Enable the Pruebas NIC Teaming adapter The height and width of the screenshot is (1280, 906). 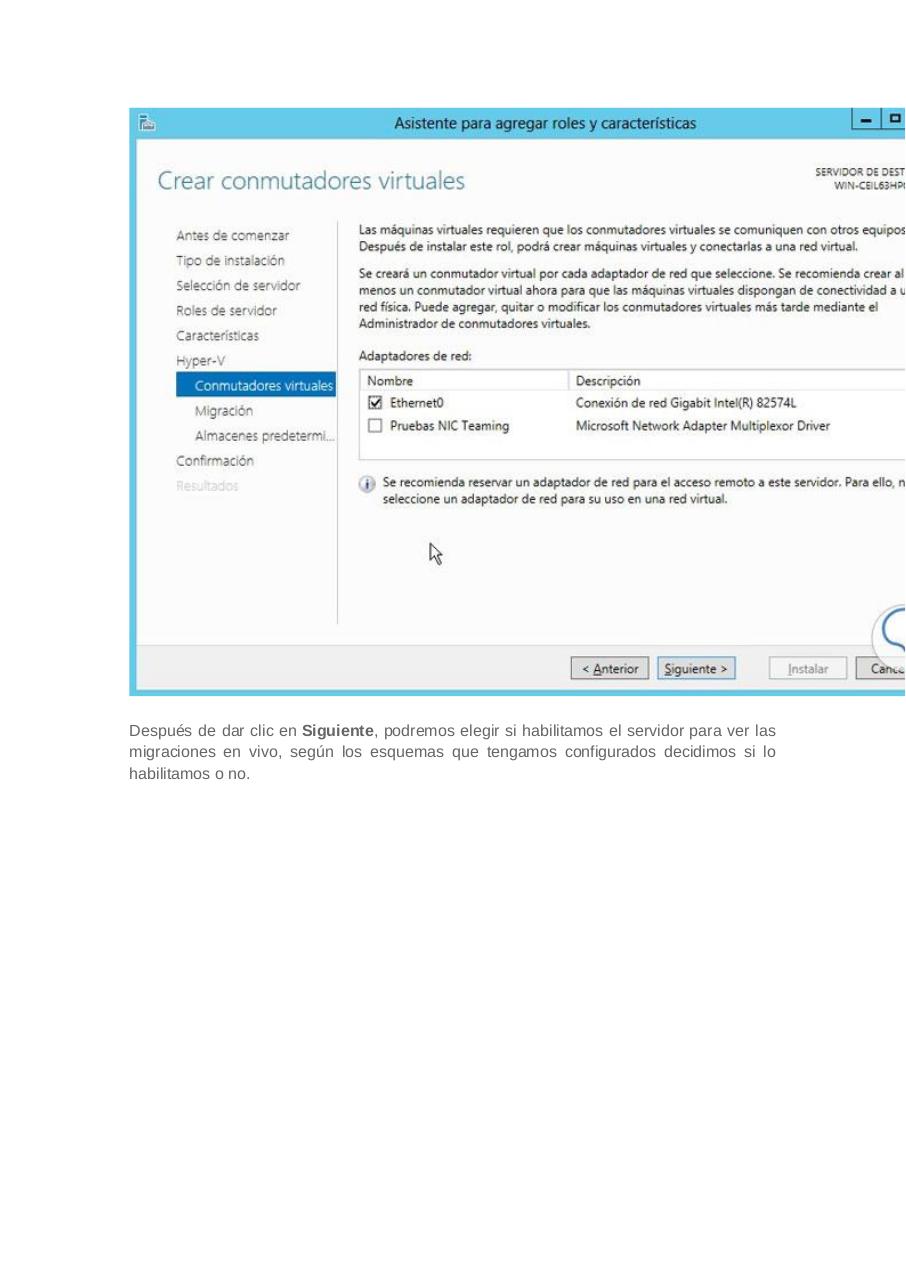[x=374, y=425]
